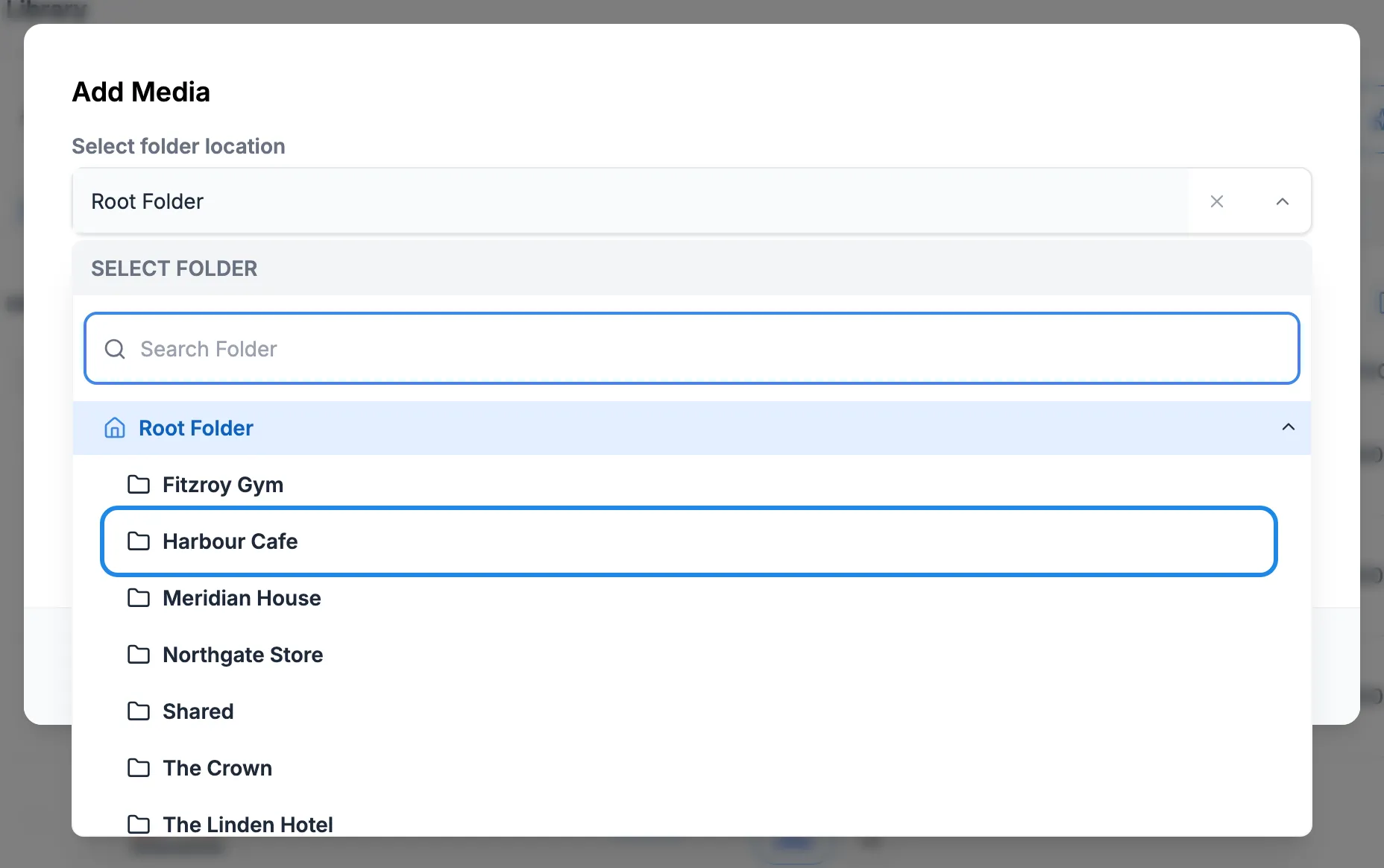1384x868 pixels.
Task: Collapse the folder location dropdown chevron
Action: [x=1283, y=201]
